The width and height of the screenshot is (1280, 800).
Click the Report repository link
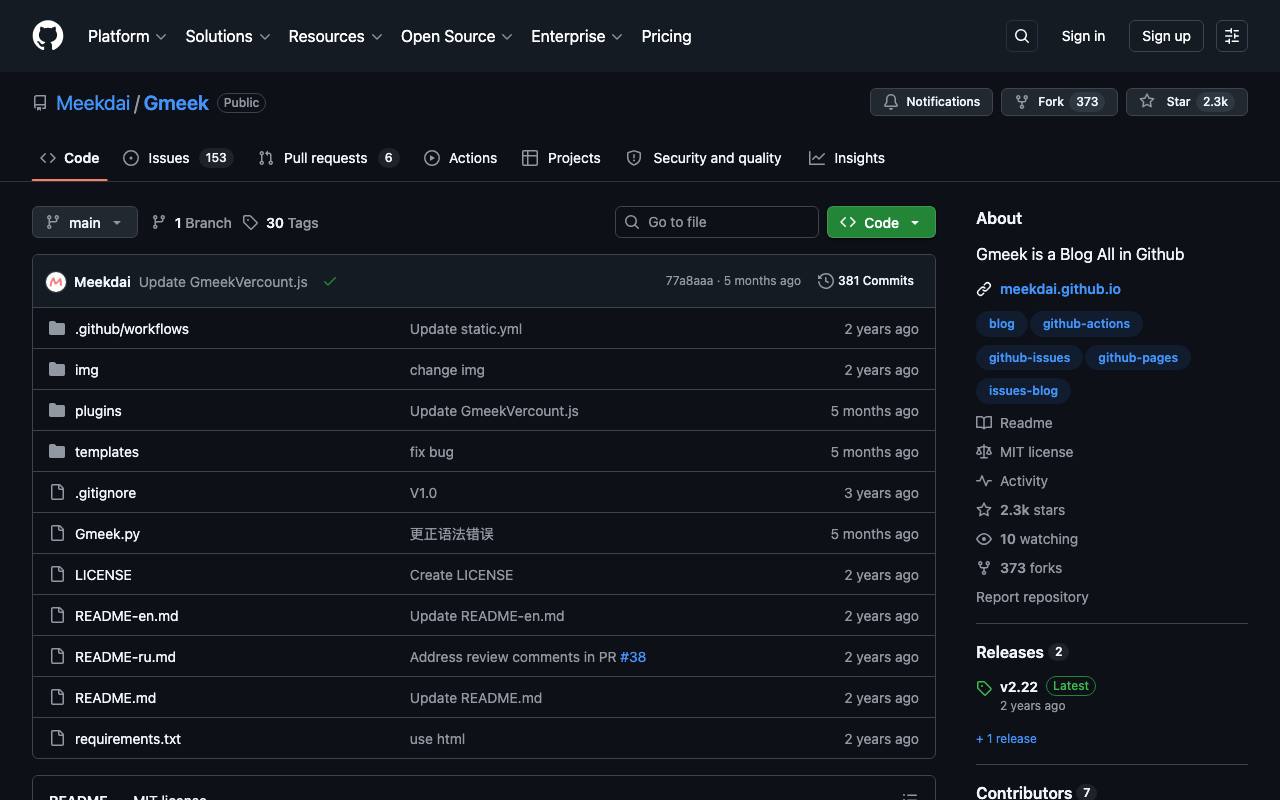(1032, 597)
